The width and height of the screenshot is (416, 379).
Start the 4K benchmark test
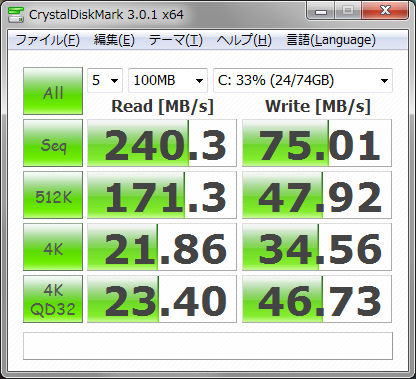tap(53, 247)
